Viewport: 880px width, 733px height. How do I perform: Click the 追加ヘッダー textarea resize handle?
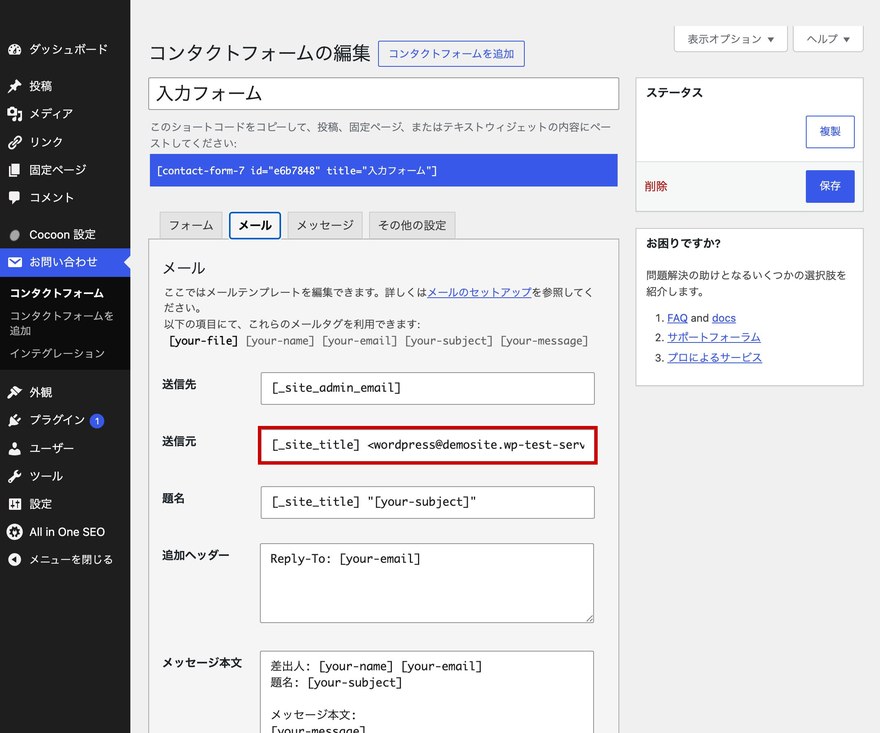click(x=589, y=619)
